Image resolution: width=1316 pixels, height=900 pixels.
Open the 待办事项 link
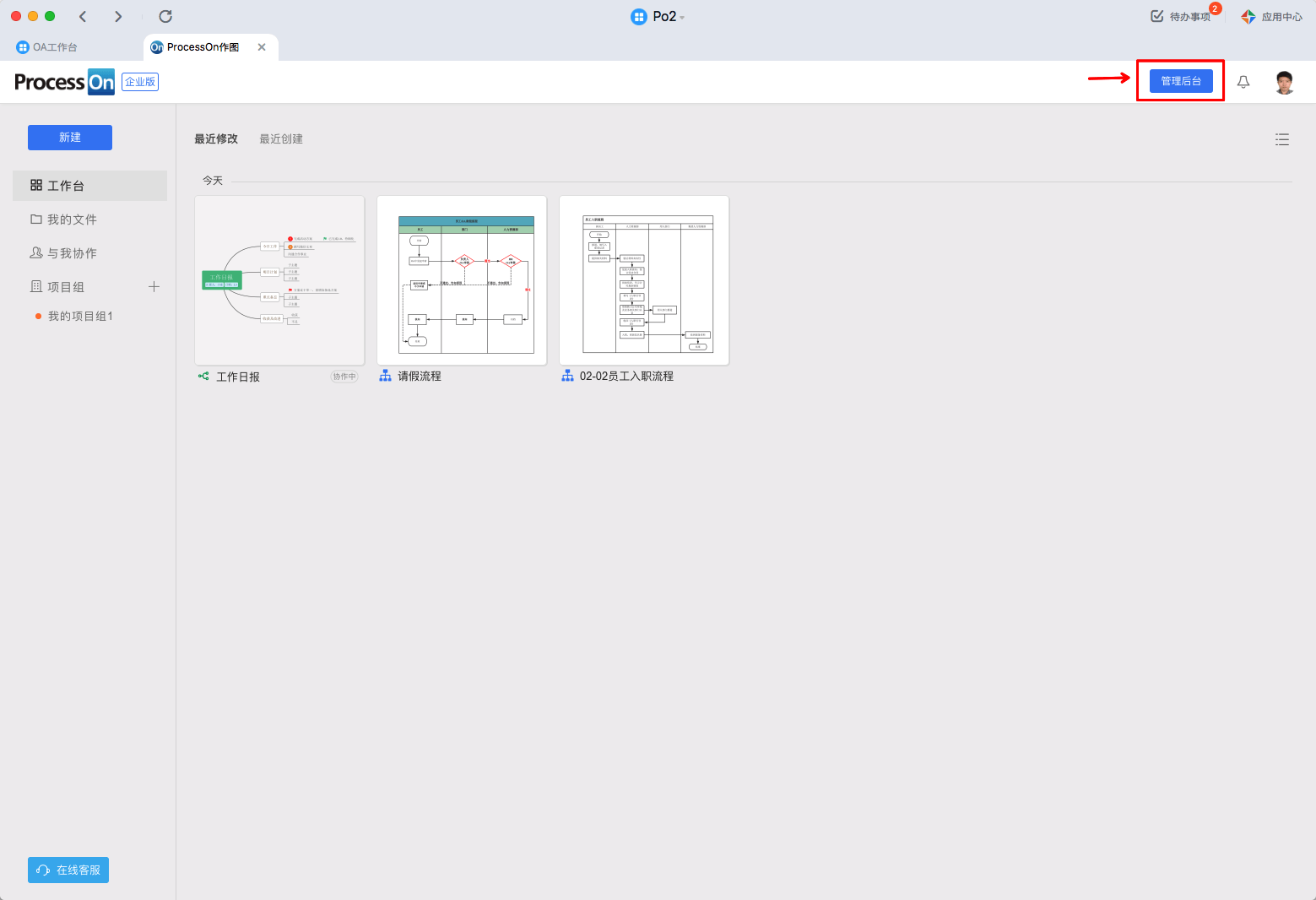[1190, 17]
